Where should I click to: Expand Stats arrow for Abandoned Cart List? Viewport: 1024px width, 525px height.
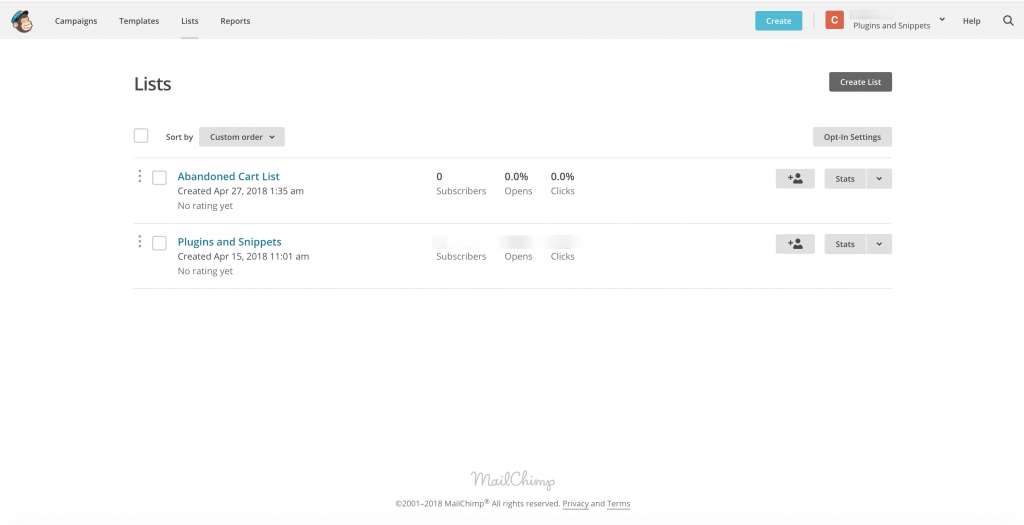click(879, 178)
